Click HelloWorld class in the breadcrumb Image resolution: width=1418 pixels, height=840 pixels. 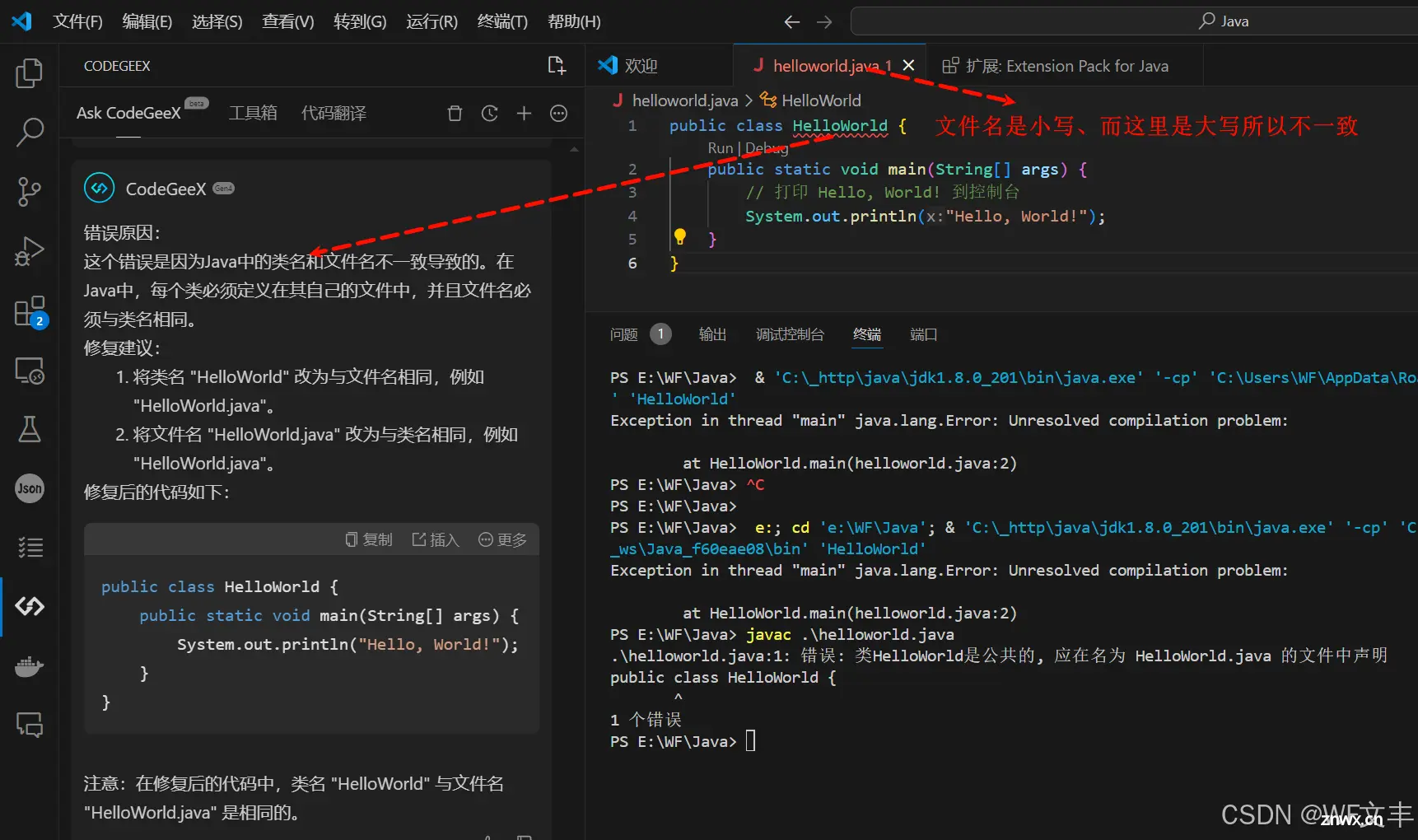[811, 100]
